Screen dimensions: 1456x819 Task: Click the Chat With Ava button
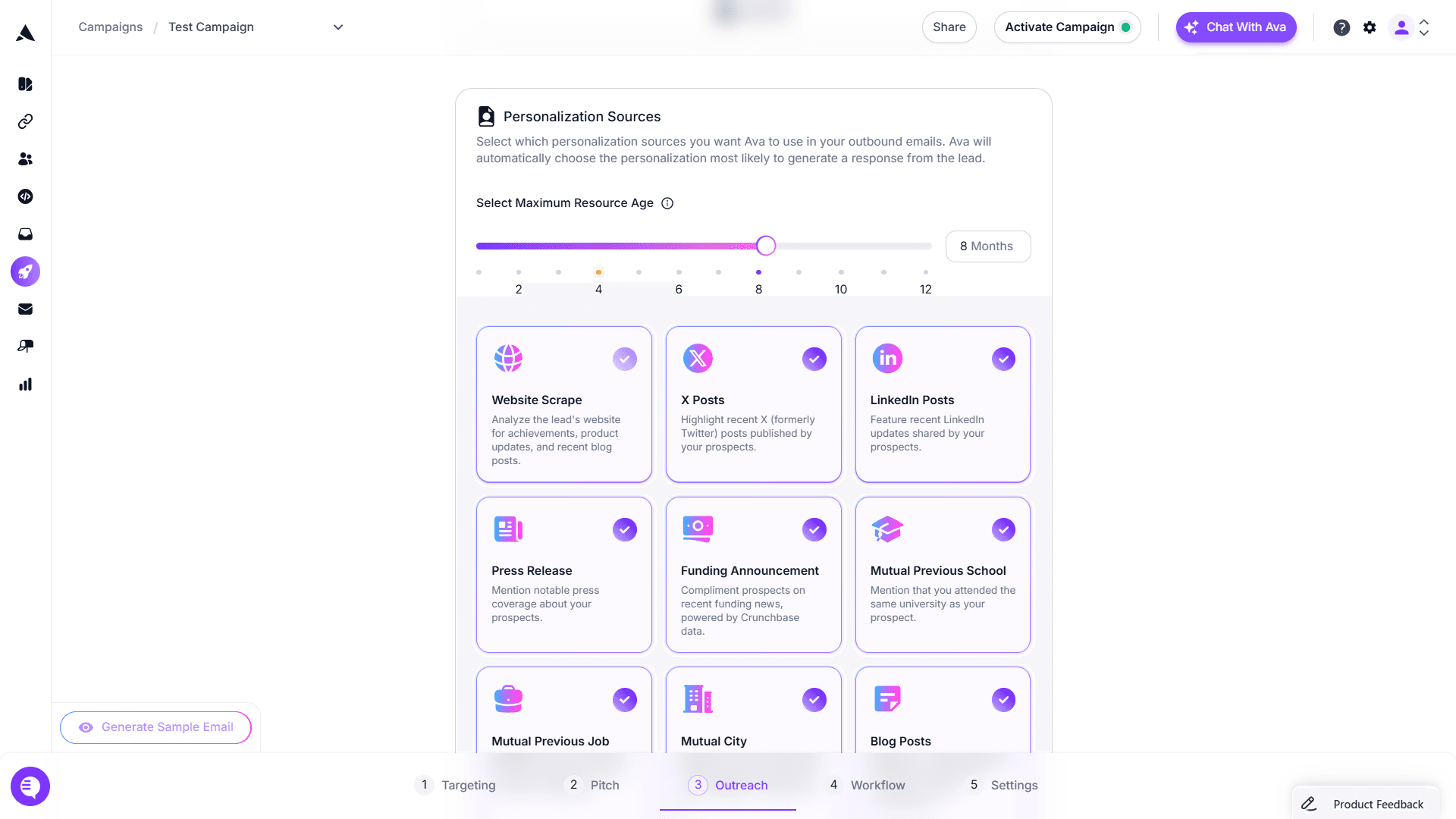point(1235,27)
